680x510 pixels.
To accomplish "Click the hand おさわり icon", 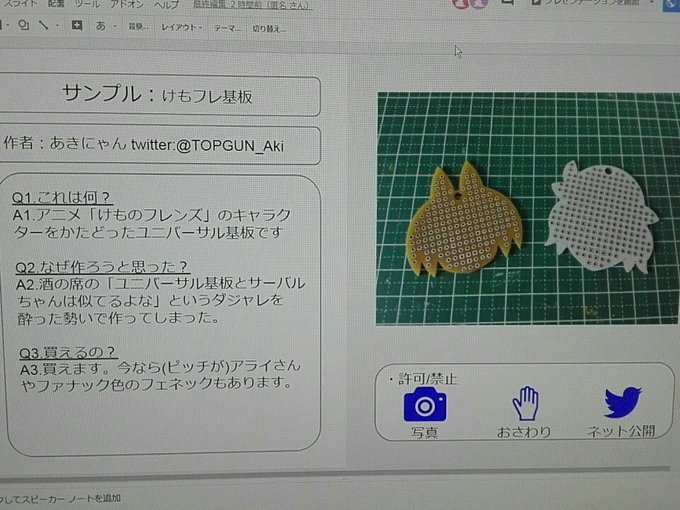I will pyautogui.click(x=526, y=403).
